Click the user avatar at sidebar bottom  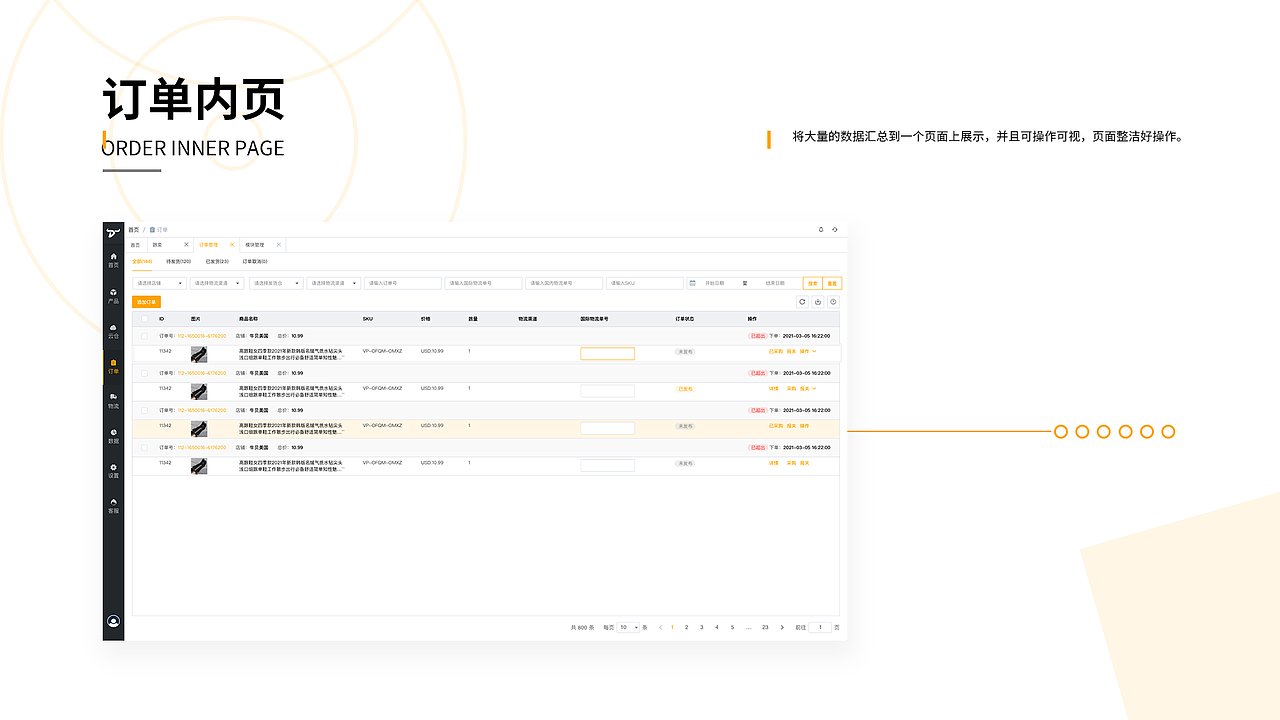pos(113,621)
